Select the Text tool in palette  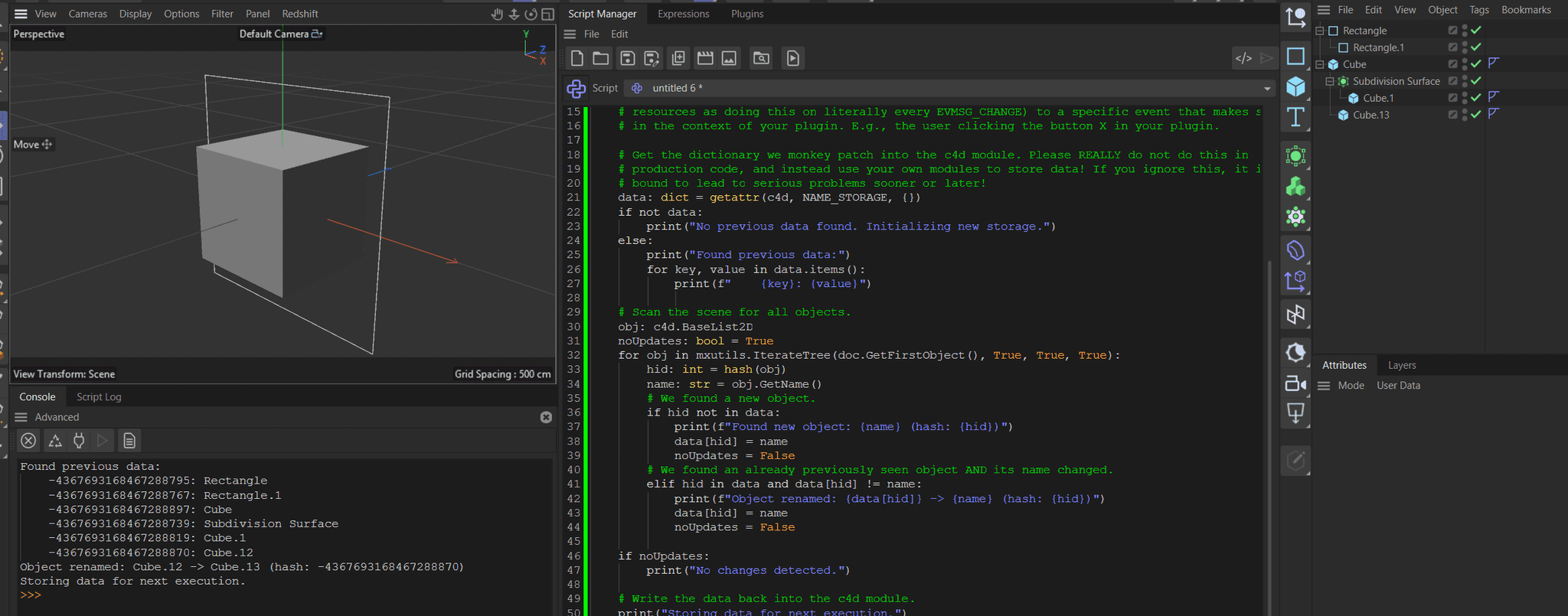point(1295,117)
